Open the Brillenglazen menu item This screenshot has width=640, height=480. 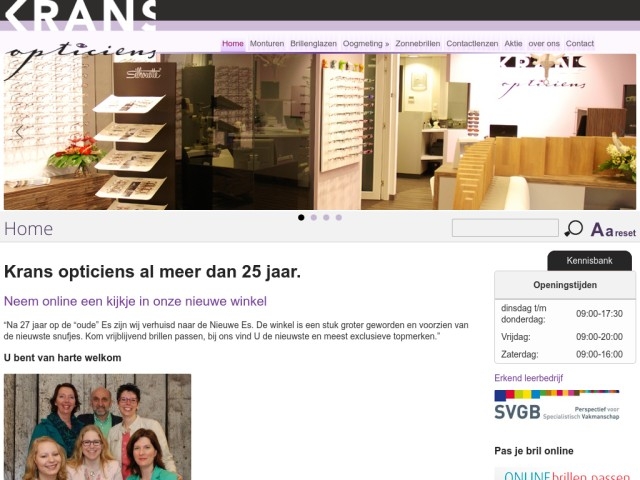point(313,44)
